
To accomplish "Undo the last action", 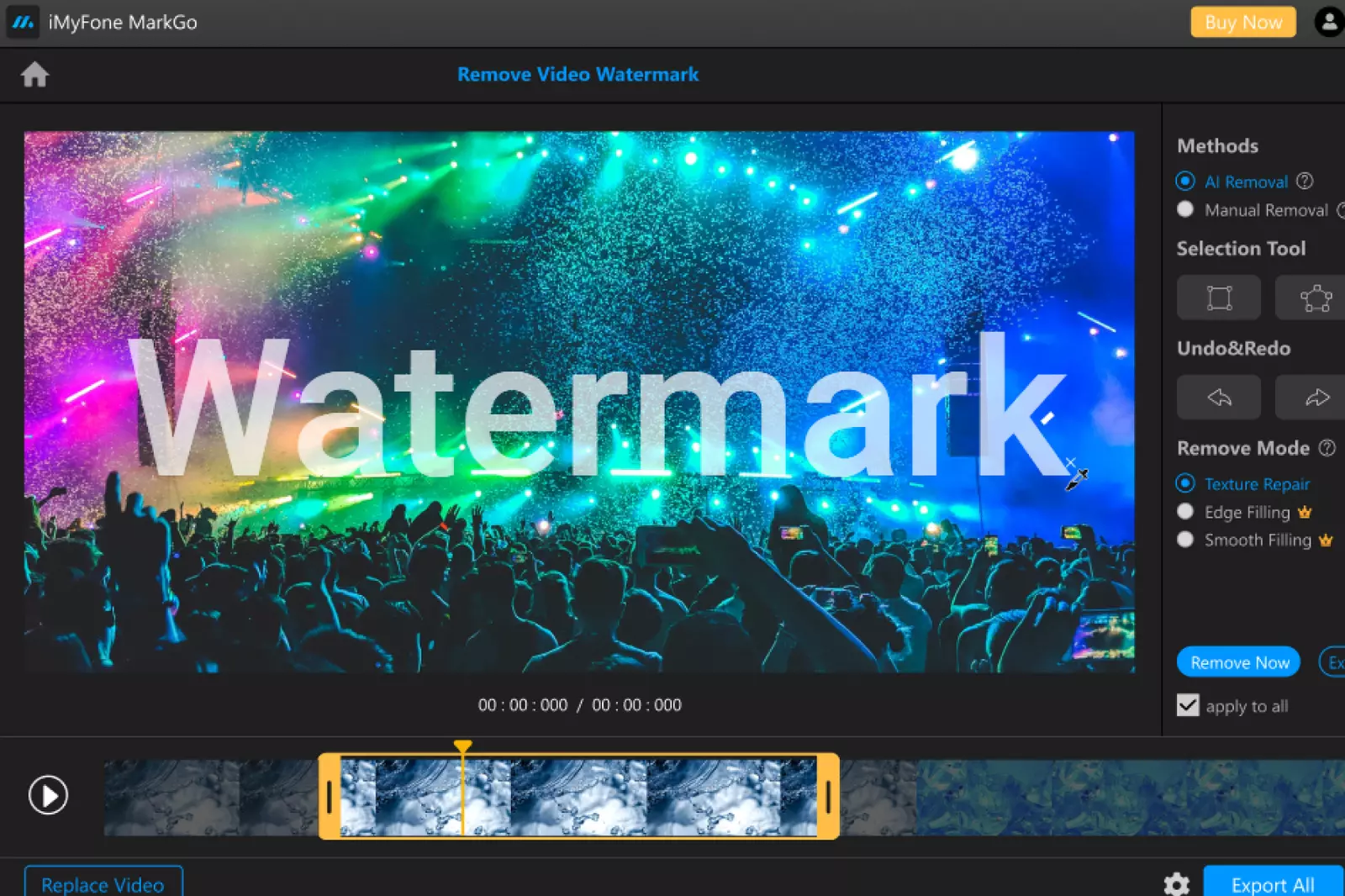I will (x=1218, y=398).
